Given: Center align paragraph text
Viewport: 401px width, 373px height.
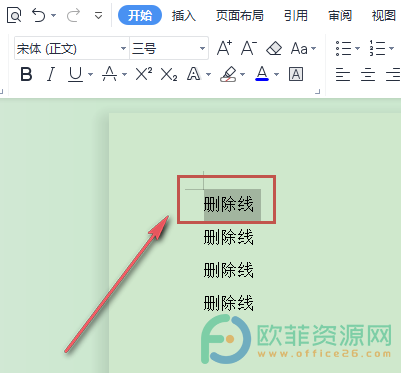Looking at the screenshot, I should 368,74.
